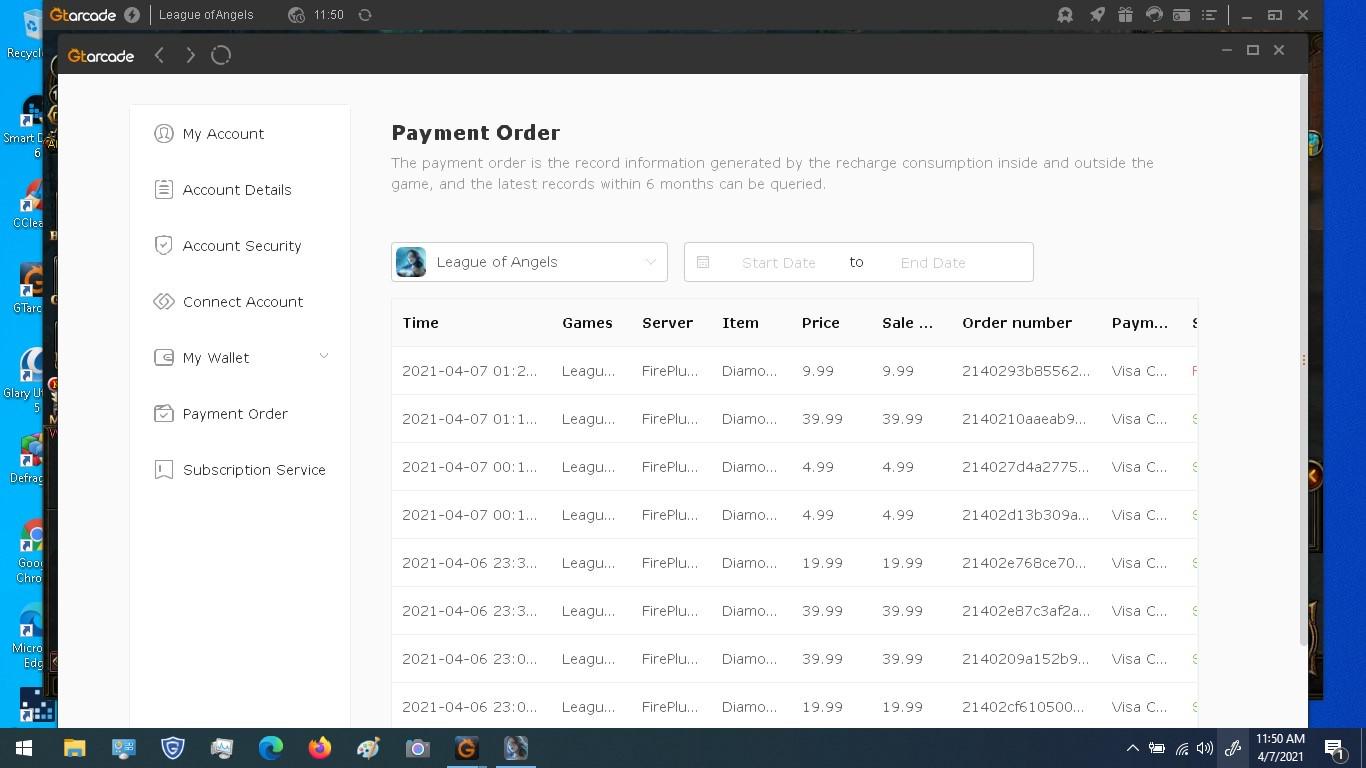
Task: Navigate to Account Details page
Action: 237,189
